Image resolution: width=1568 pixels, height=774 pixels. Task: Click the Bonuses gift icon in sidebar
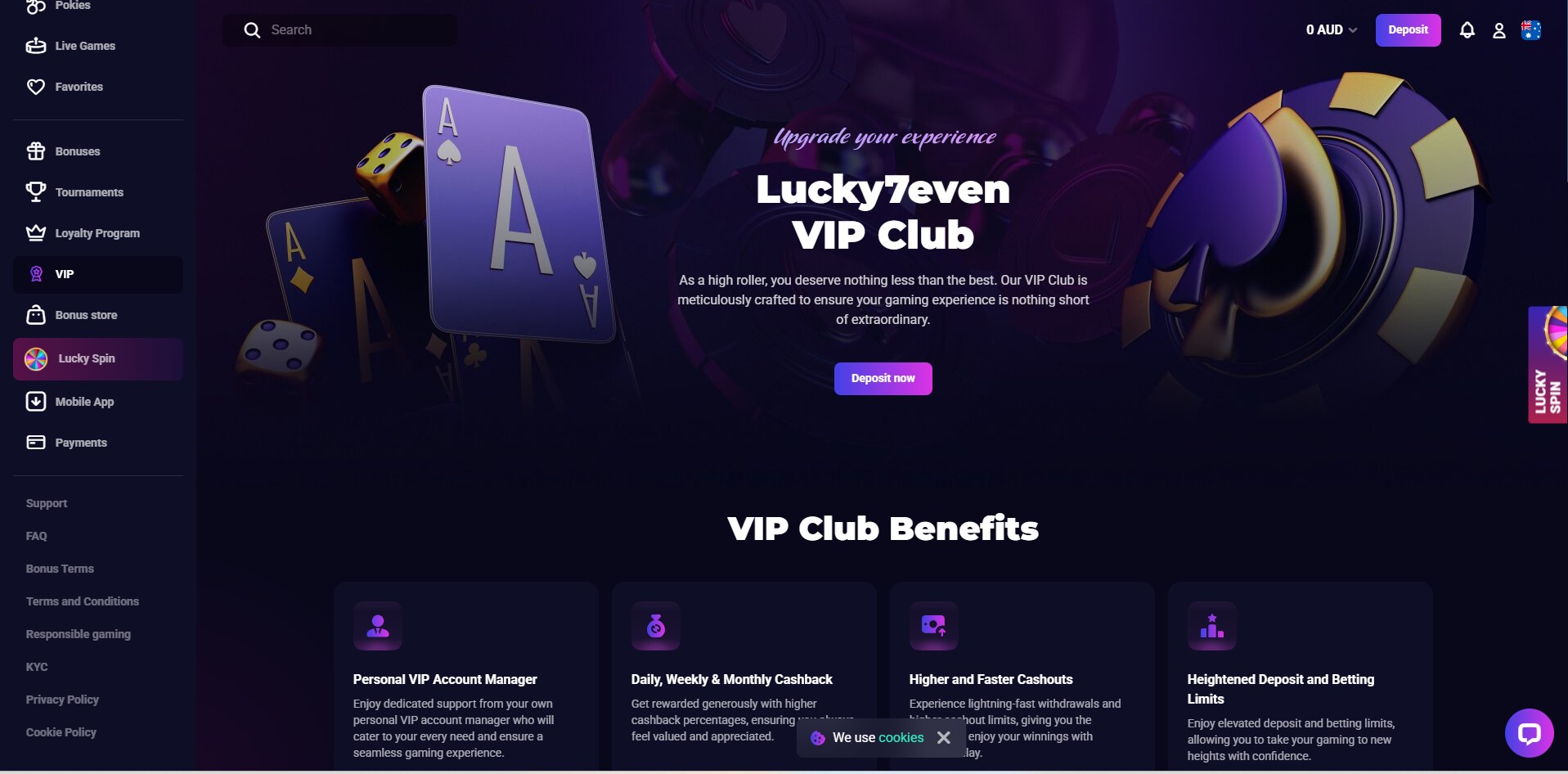coord(36,151)
